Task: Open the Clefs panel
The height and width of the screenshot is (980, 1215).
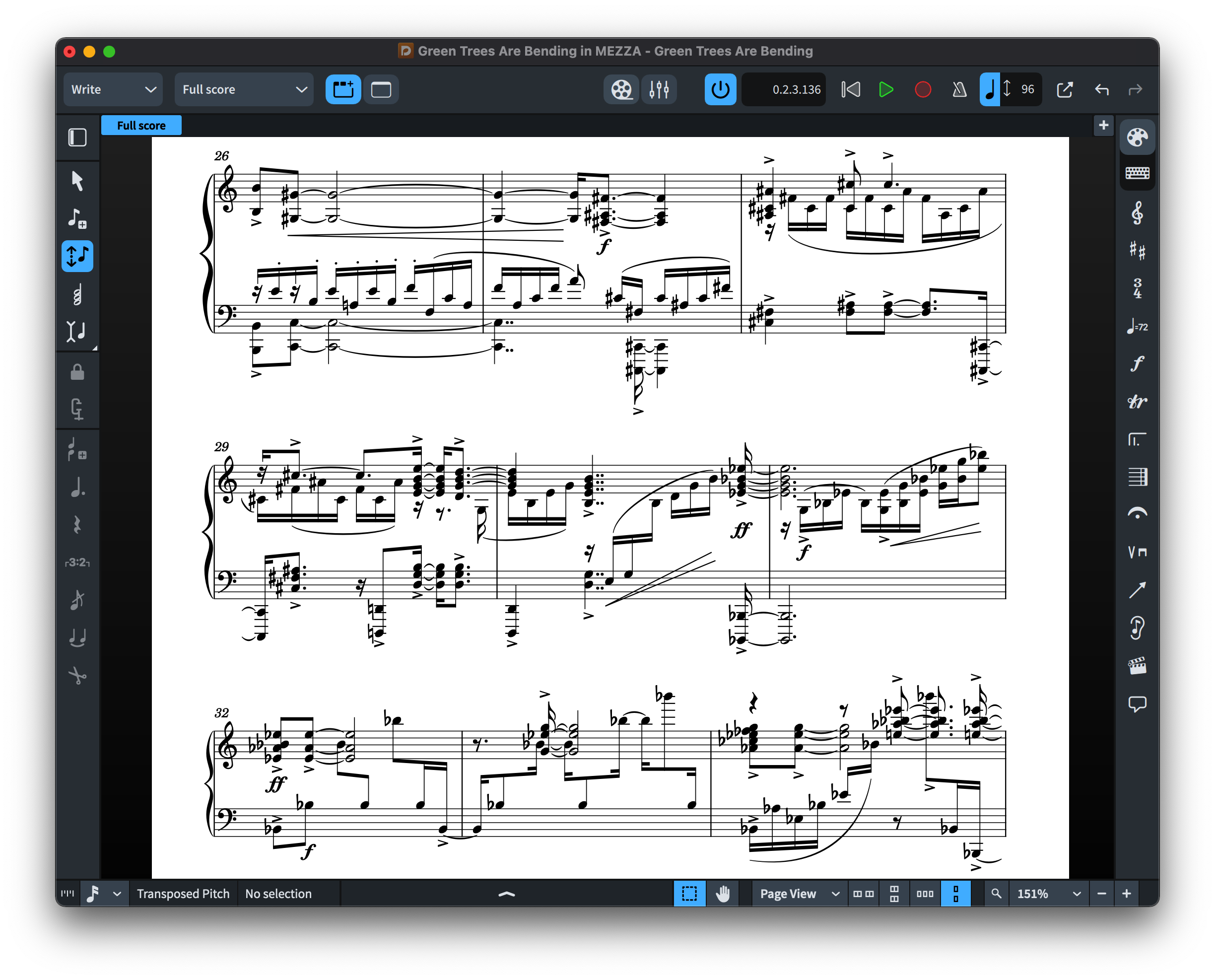Action: click(1137, 213)
